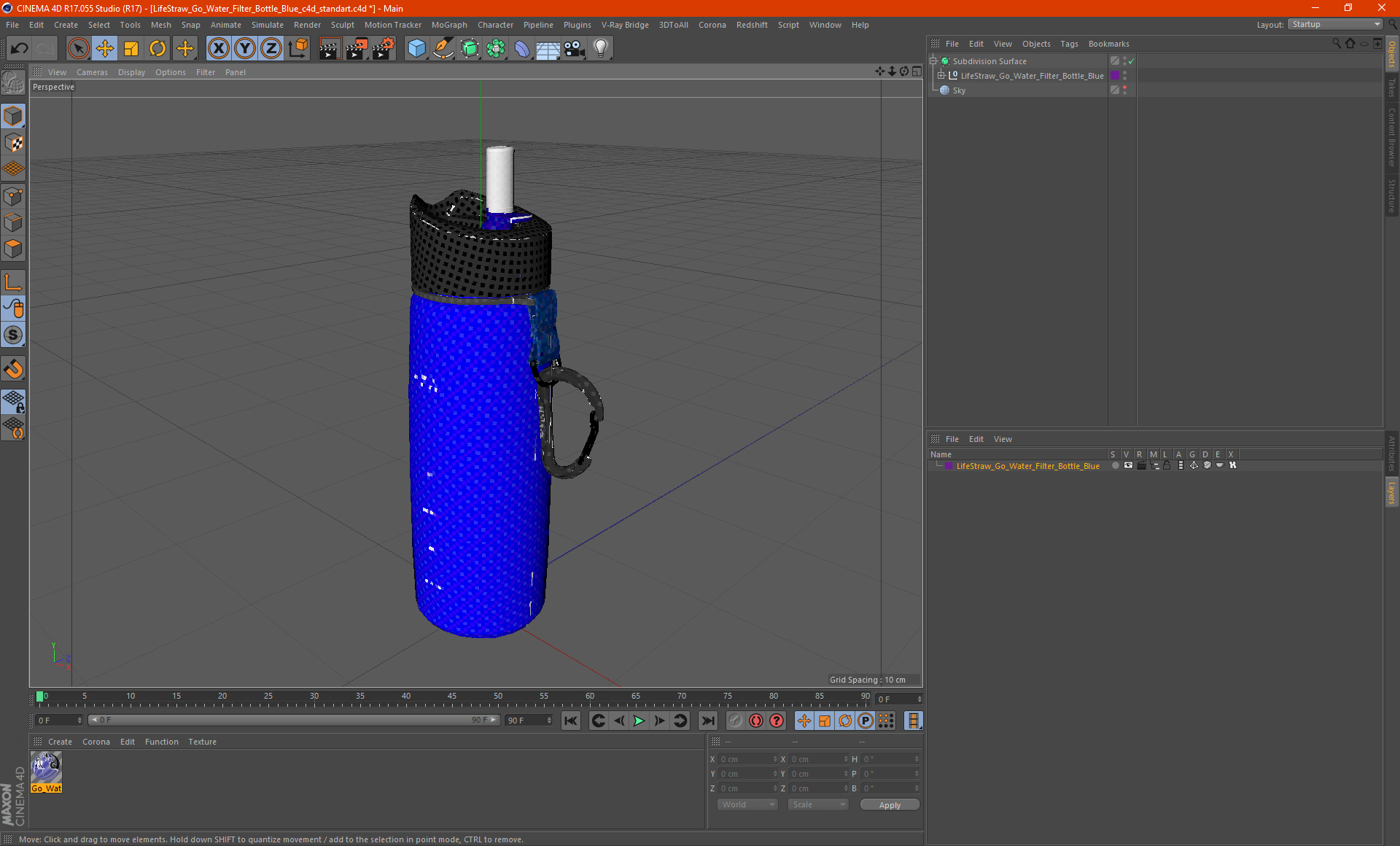1400x846 pixels.
Task: Click the X position coordinate field
Action: pyautogui.click(x=748, y=759)
